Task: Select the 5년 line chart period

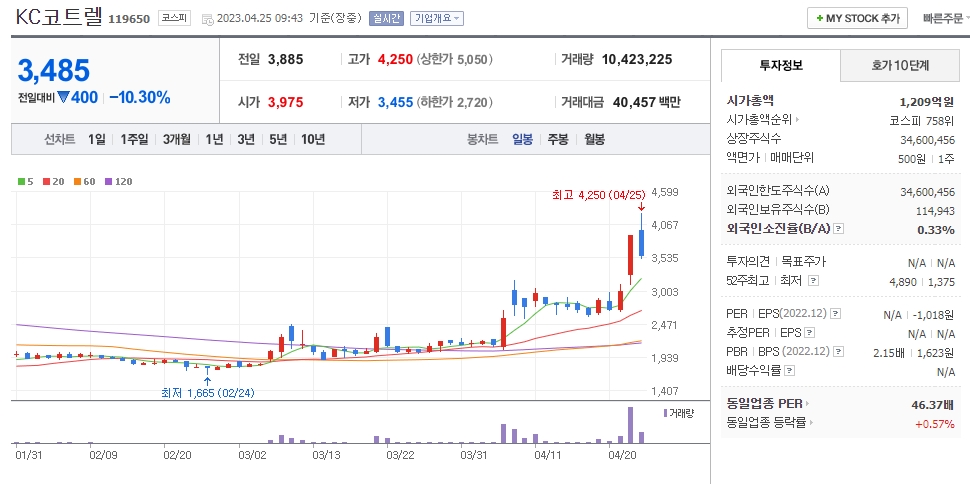Action: coord(278,139)
